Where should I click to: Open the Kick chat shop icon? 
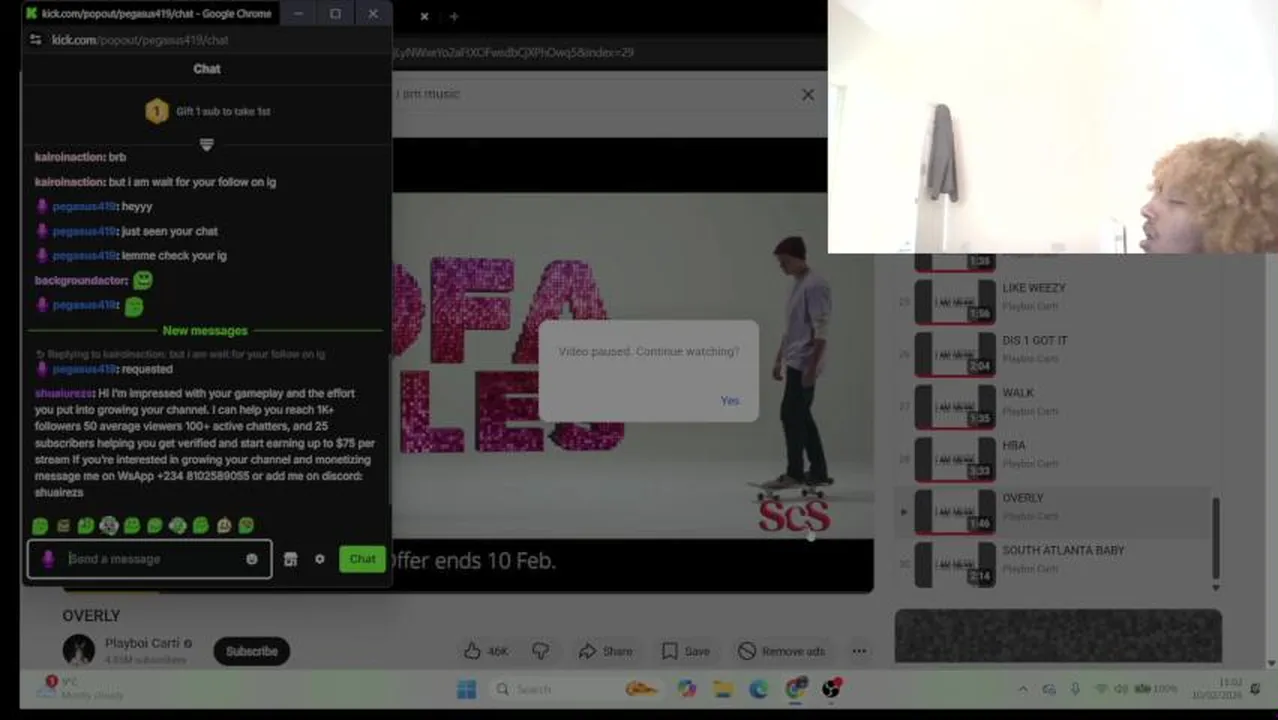coord(291,559)
